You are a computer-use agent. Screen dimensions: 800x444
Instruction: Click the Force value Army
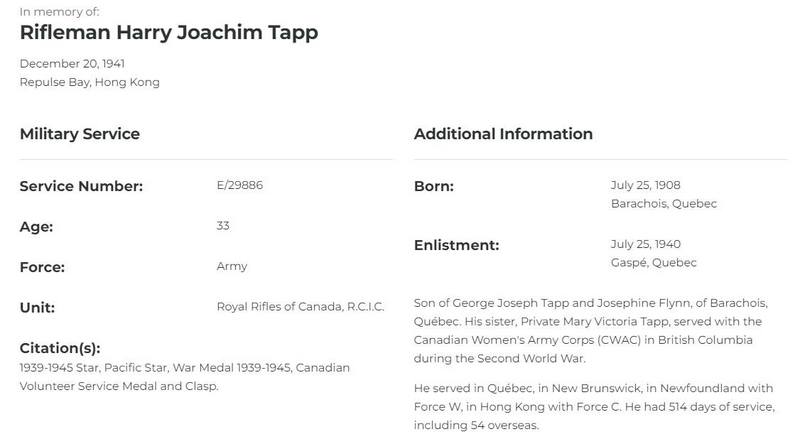[x=232, y=266]
